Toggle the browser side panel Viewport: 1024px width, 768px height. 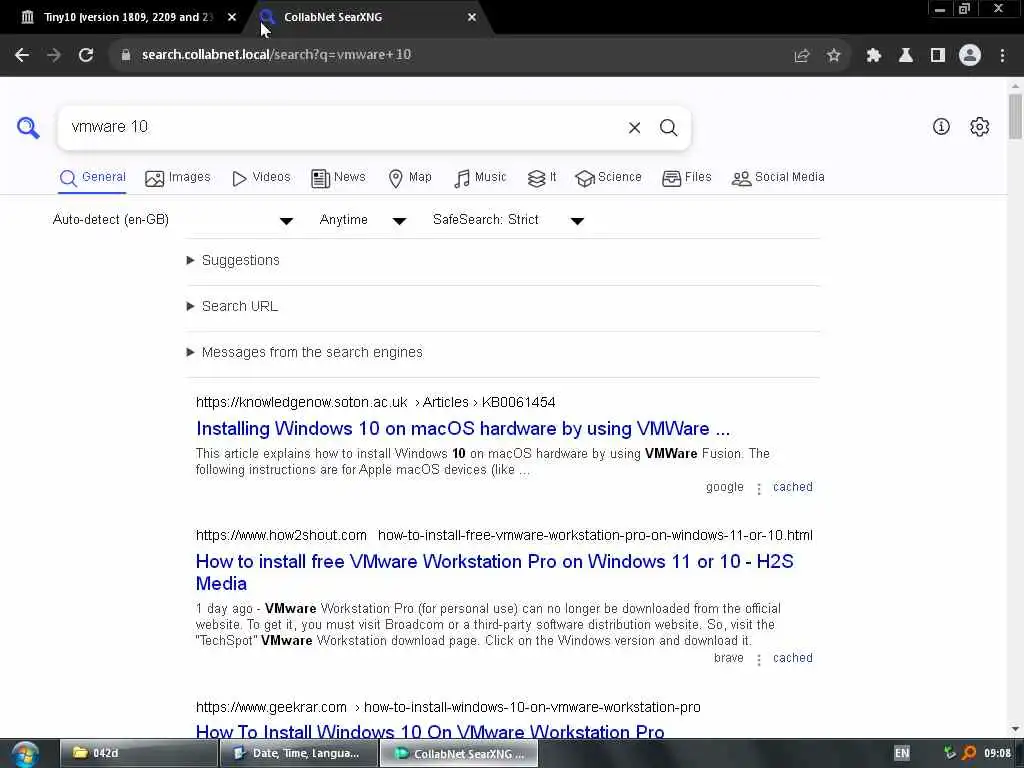pos(938,56)
